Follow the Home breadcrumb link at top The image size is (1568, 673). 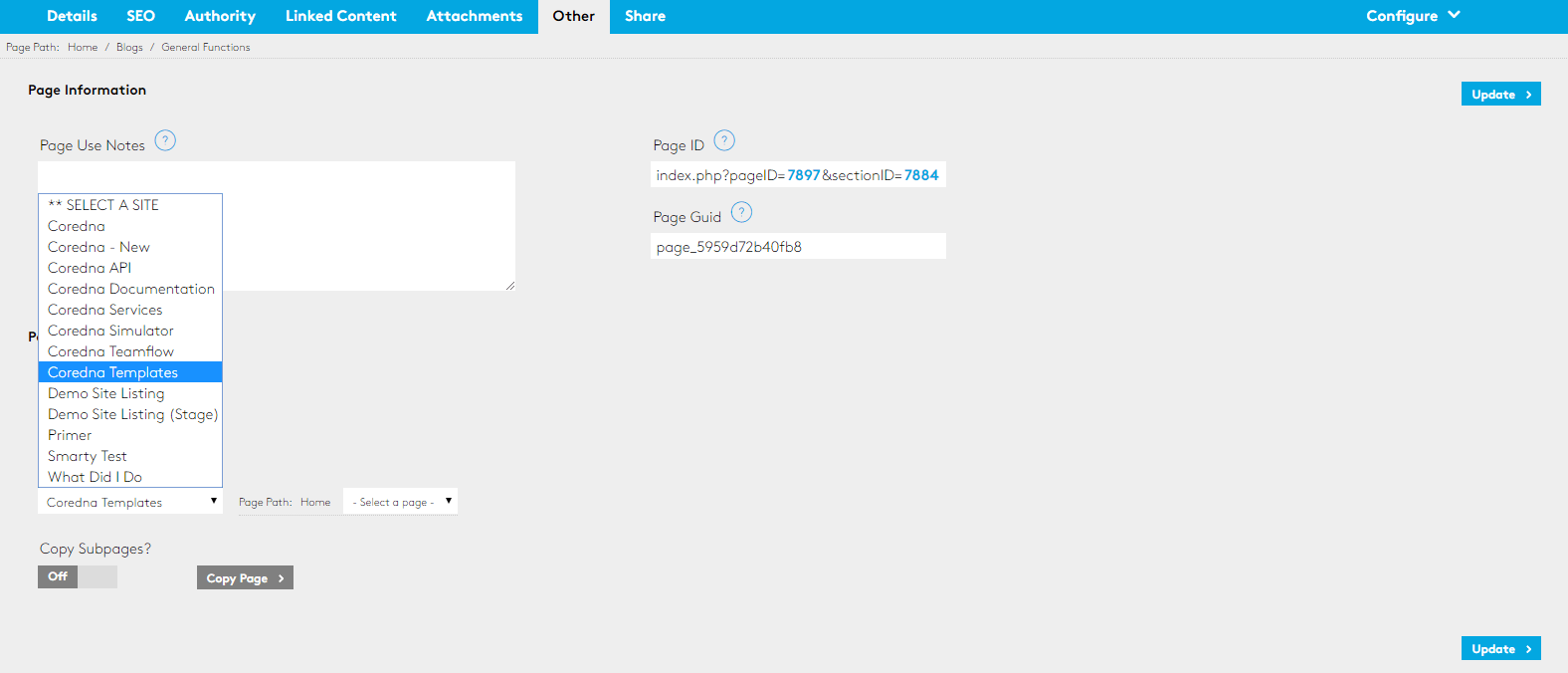click(x=83, y=47)
